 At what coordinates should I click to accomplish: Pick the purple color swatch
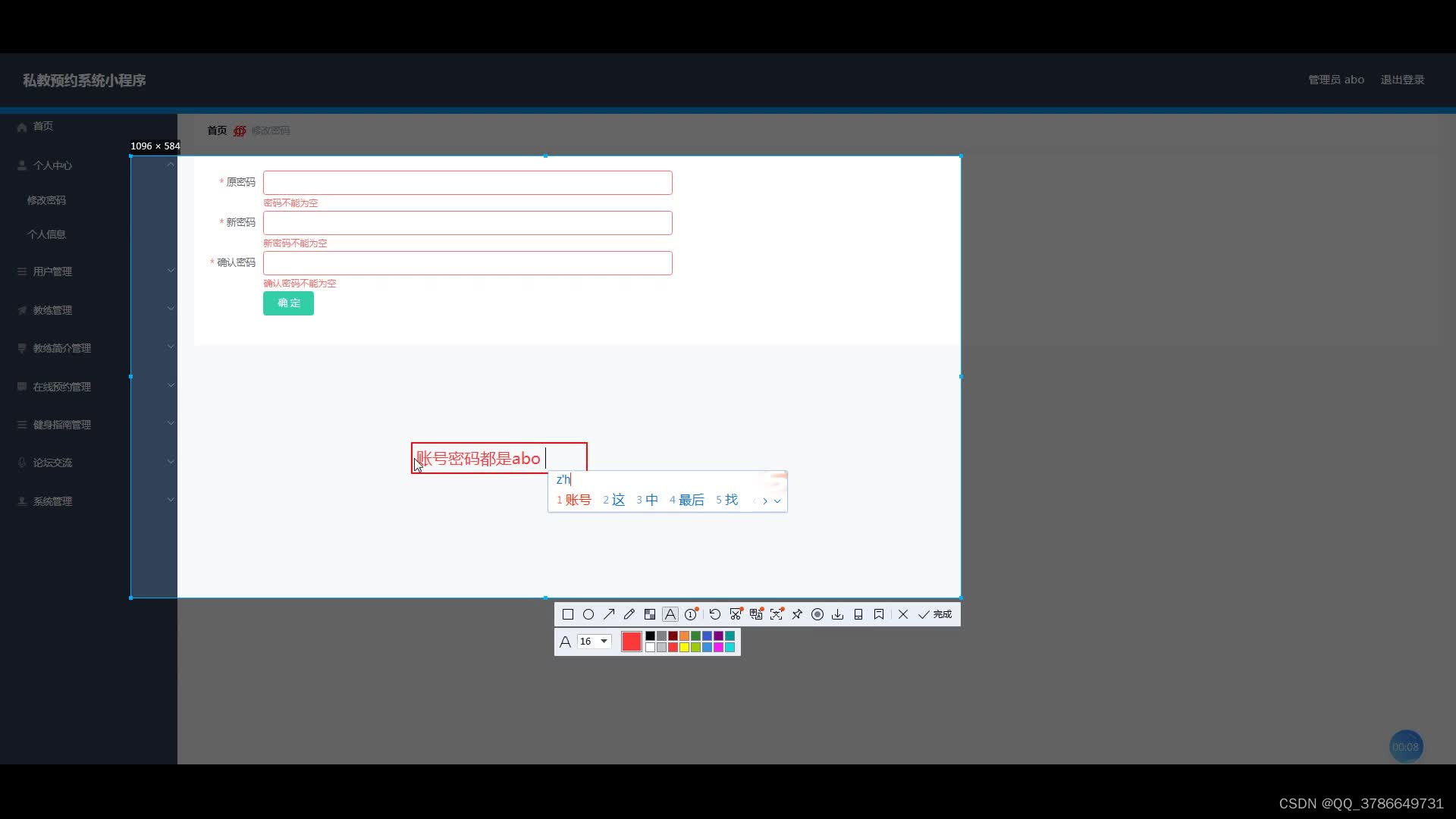[719, 636]
